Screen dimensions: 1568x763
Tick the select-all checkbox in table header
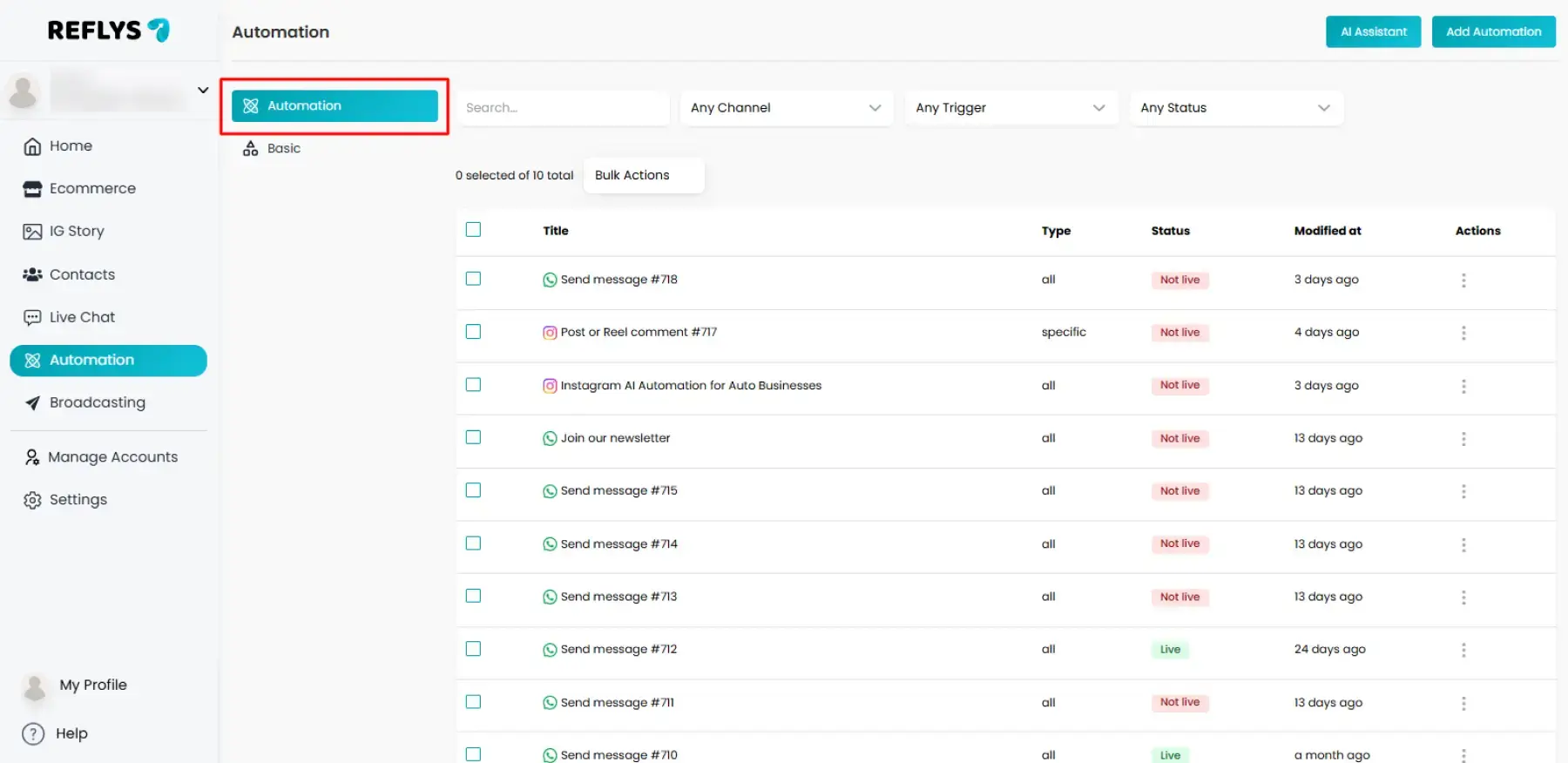(x=473, y=230)
